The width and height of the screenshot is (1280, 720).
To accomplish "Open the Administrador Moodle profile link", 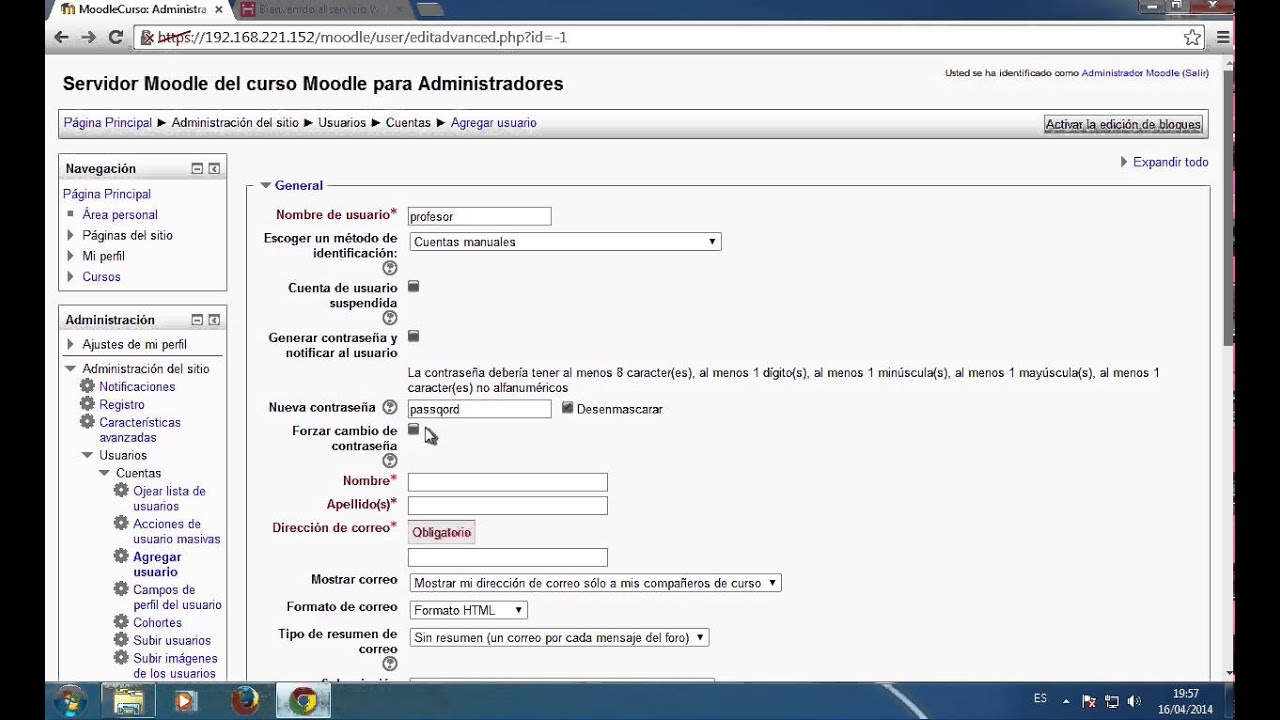I will (1130, 73).
